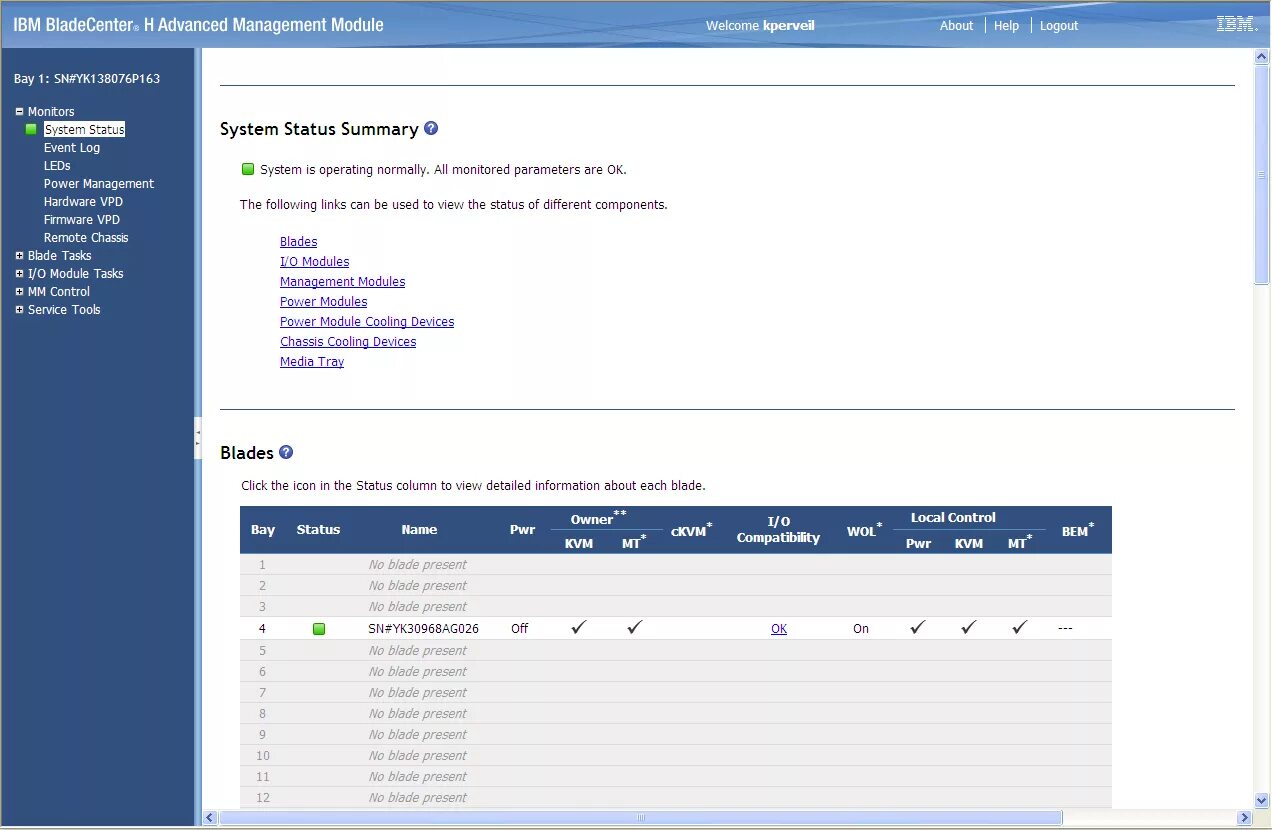Open I/O Compatibility OK link for bay 4
Image resolution: width=1272 pixels, height=830 pixels.
779,629
